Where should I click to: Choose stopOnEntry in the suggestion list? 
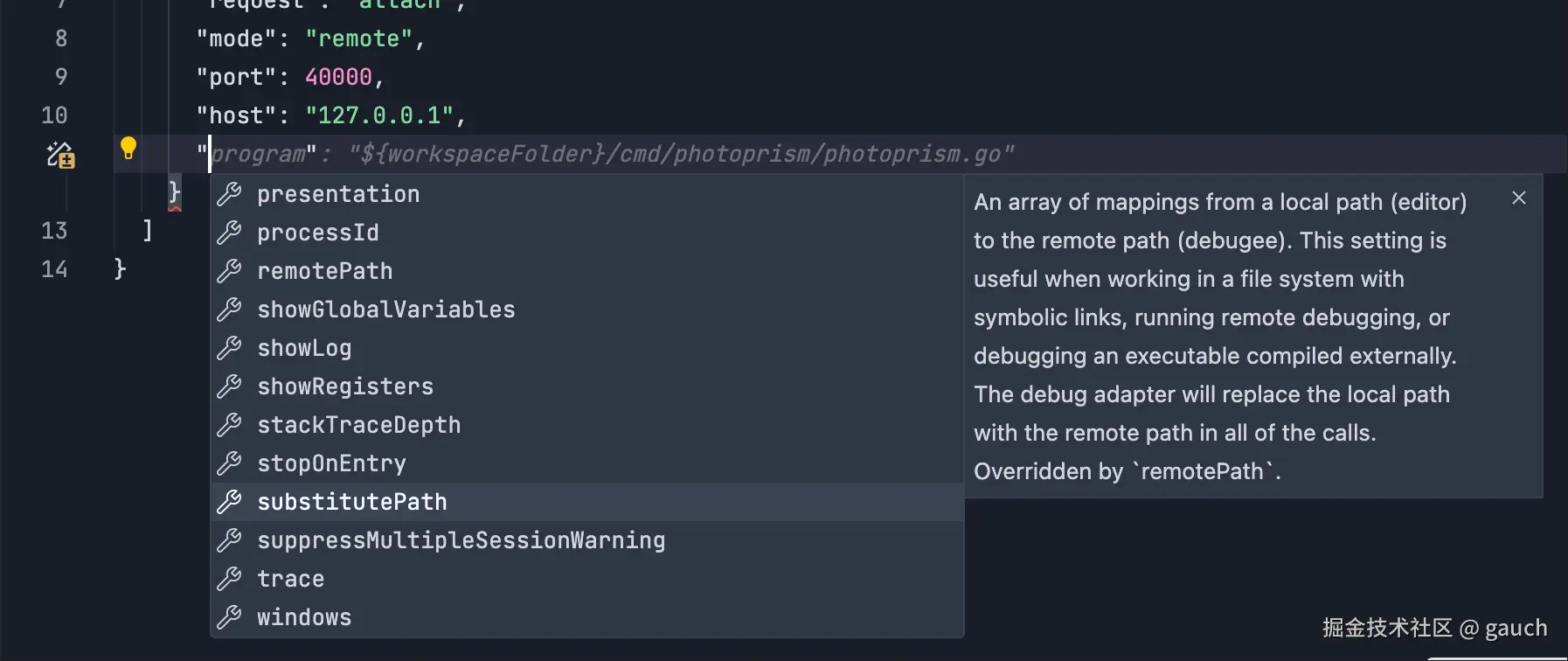[x=331, y=463]
